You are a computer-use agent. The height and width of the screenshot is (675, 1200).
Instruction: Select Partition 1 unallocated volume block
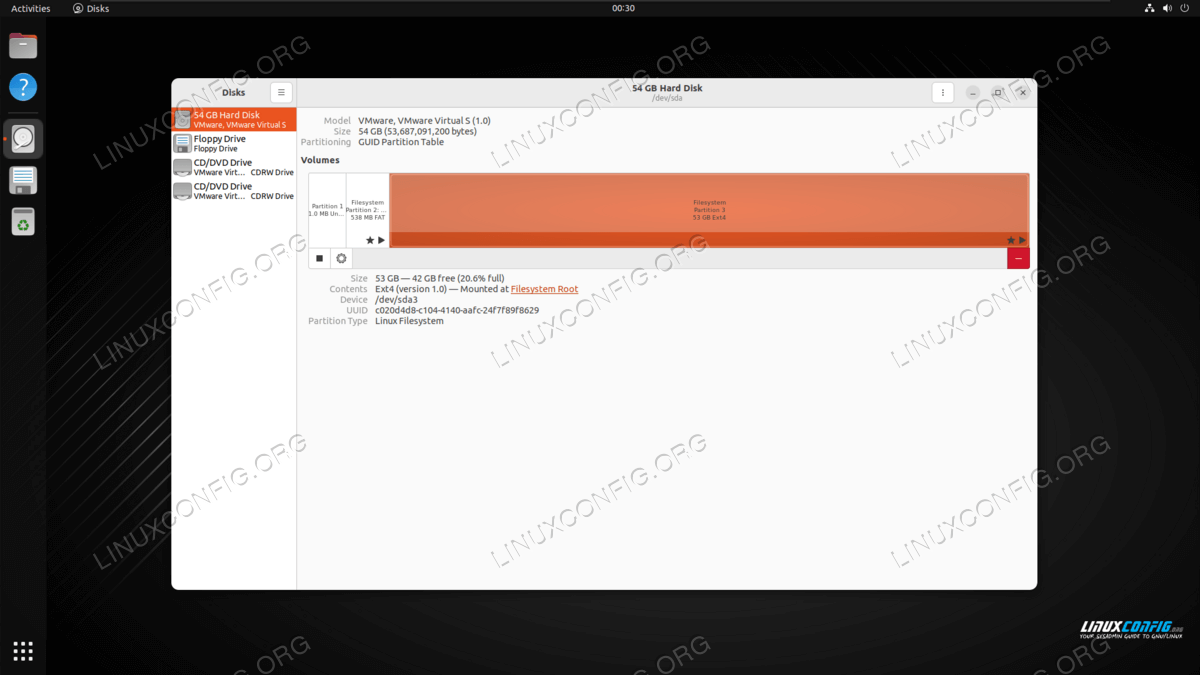click(x=327, y=210)
